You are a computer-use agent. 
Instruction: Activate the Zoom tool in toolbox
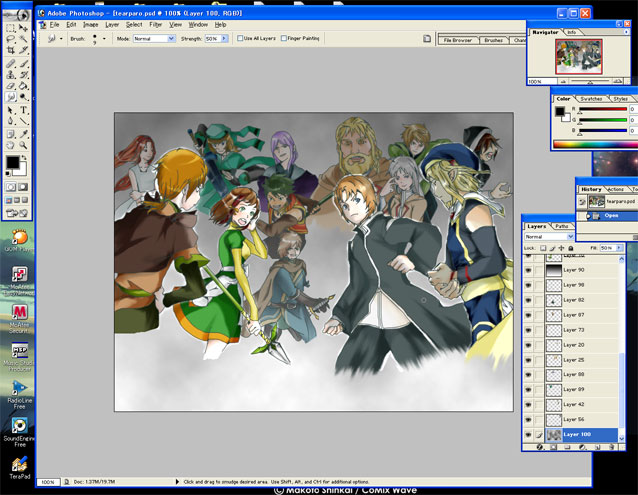(x=24, y=145)
